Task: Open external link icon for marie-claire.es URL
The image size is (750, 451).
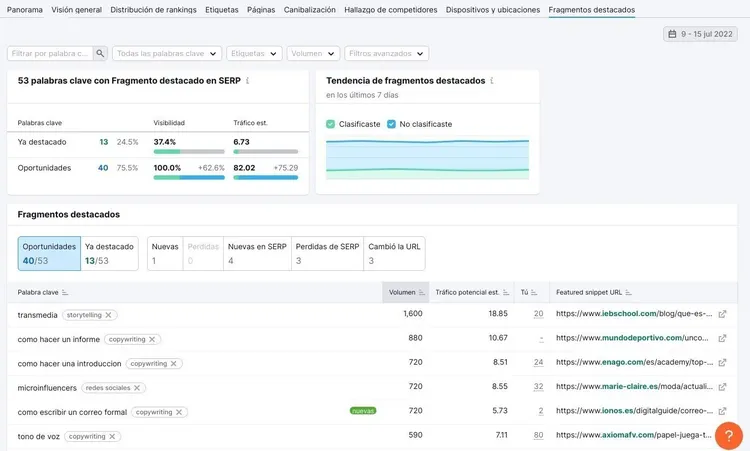Action: [722, 386]
